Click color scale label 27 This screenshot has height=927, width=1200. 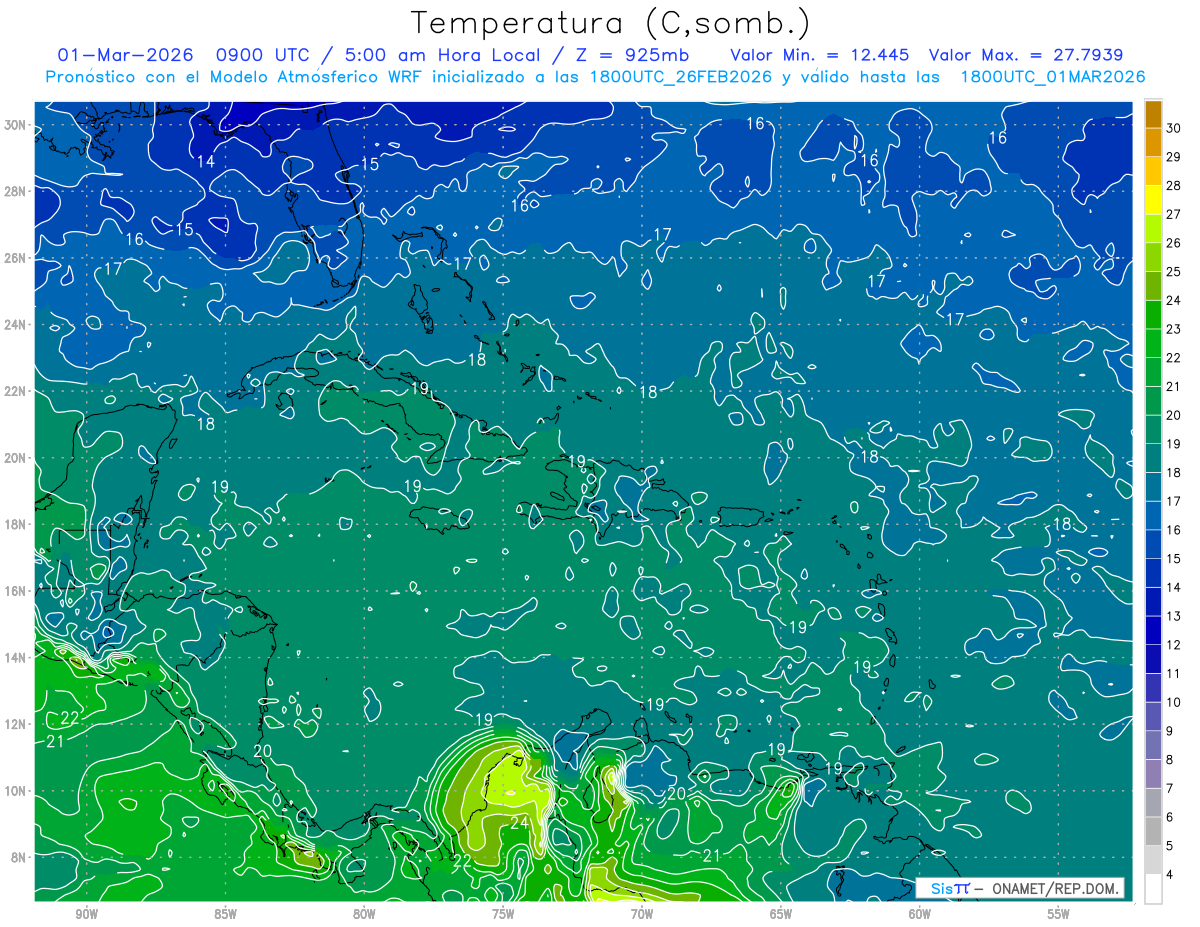(1174, 214)
